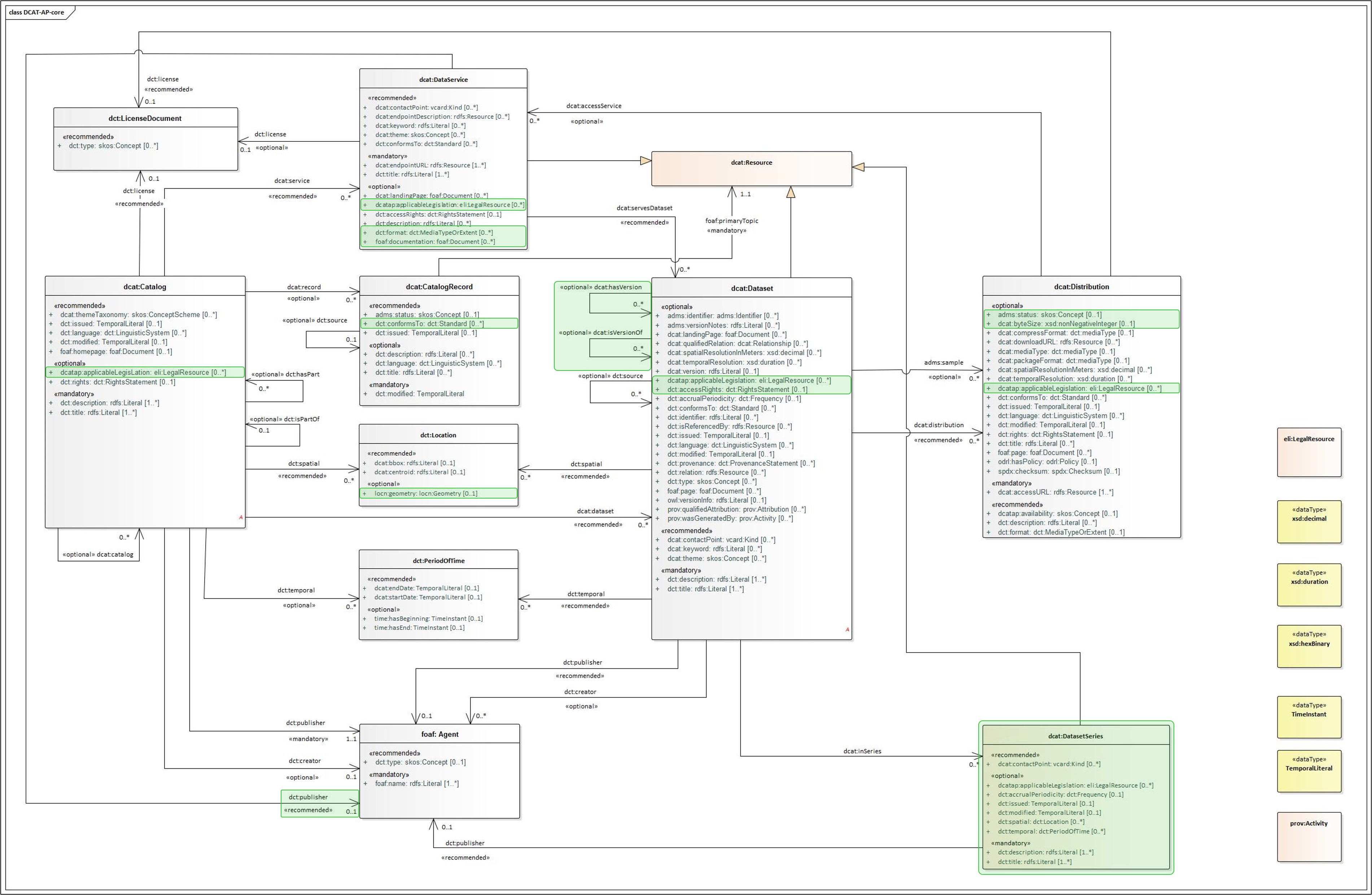Select dcat:bbox attribute in Location
The width and height of the screenshot is (1372, 895).
pos(415,463)
